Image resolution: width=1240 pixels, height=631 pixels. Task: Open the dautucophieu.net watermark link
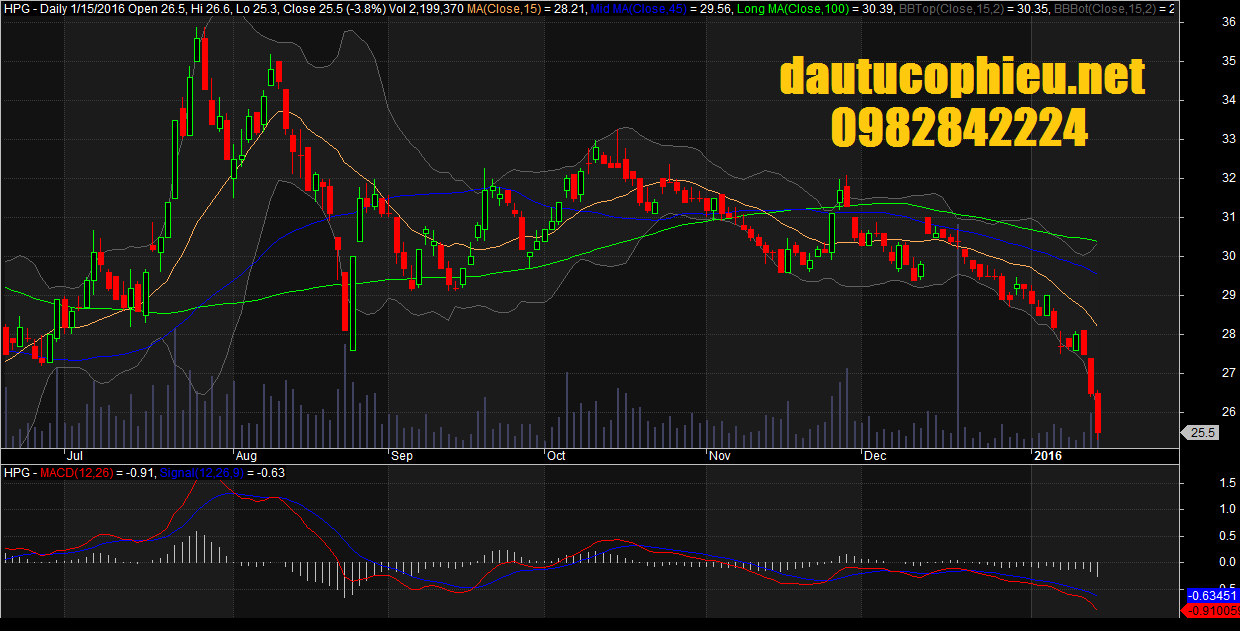pos(962,77)
